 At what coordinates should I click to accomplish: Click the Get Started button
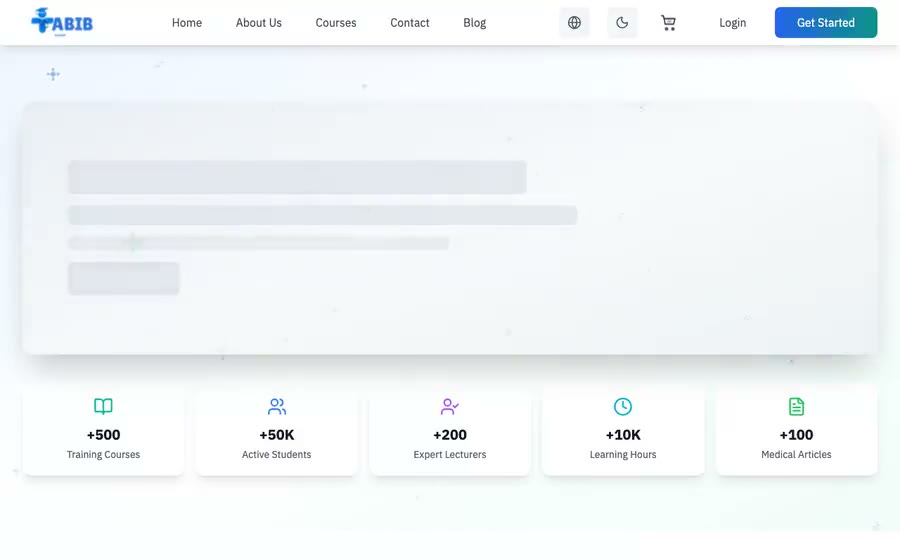point(825,22)
